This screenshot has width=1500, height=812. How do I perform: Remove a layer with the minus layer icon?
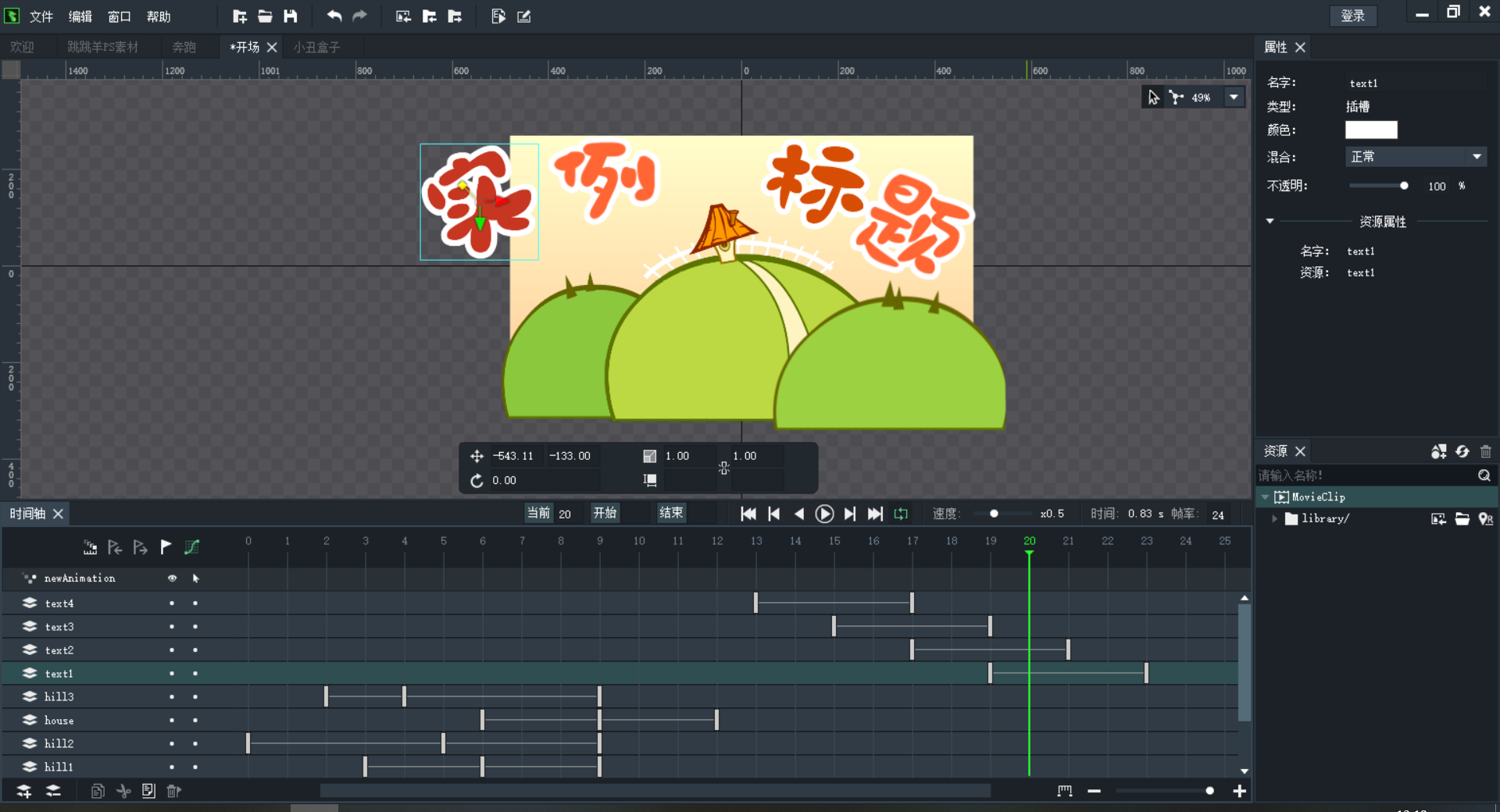tap(53, 791)
